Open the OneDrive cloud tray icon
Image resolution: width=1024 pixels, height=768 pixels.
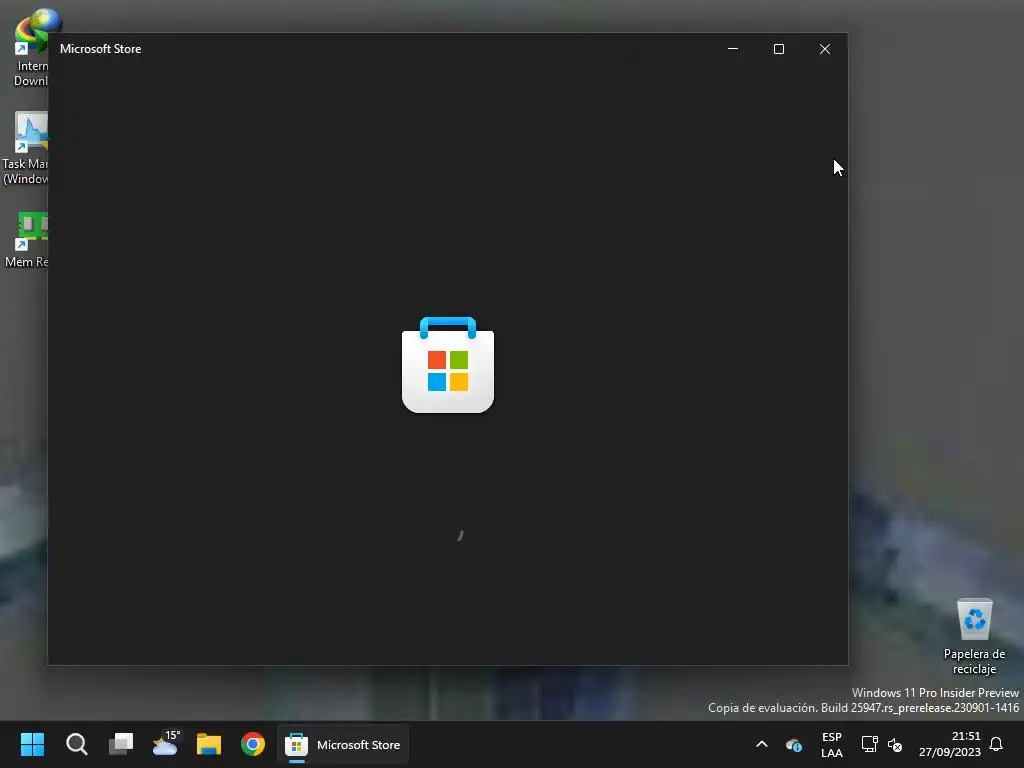[793, 744]
